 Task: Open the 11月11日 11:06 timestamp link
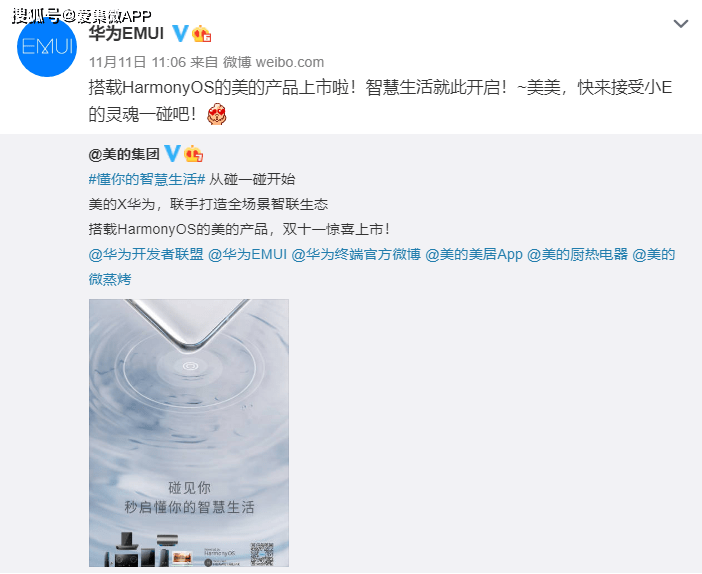coord(137,62)
